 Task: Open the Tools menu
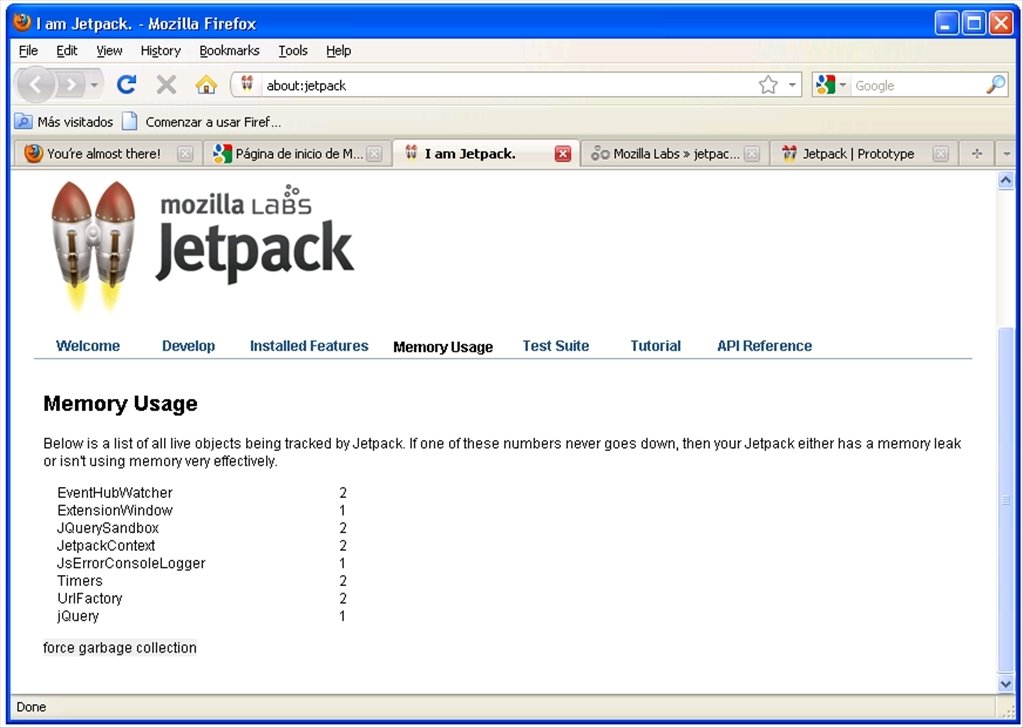pyautogui.click(x=293, y=50)
